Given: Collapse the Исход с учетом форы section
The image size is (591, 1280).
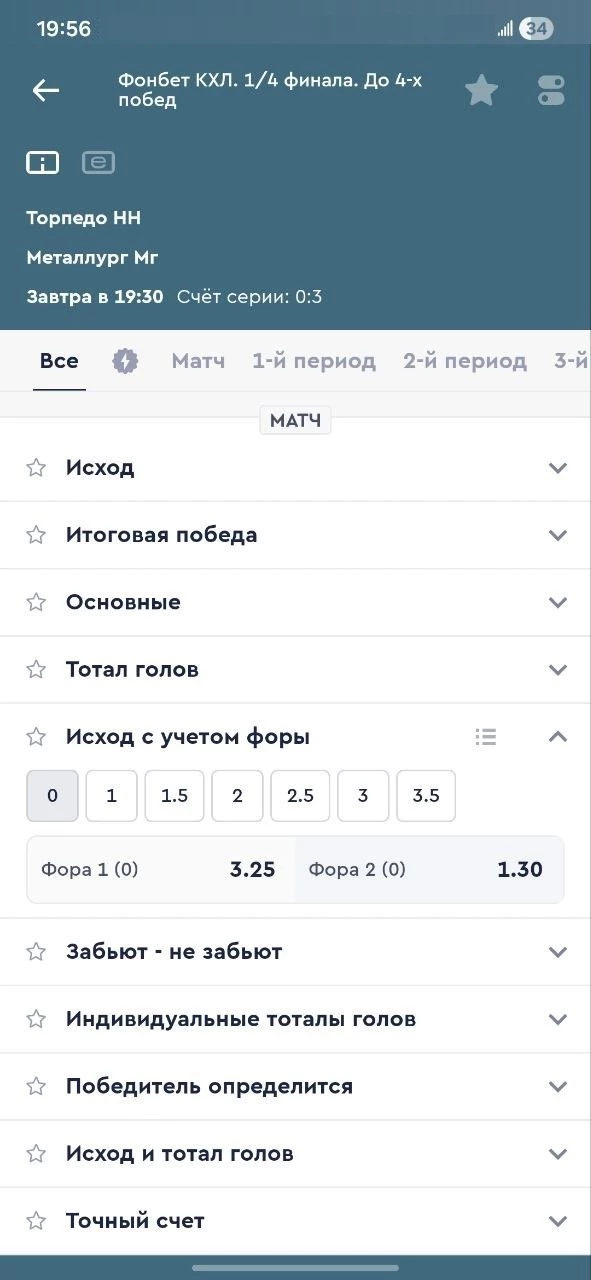Looking at the screenshot, I should 557,737.
